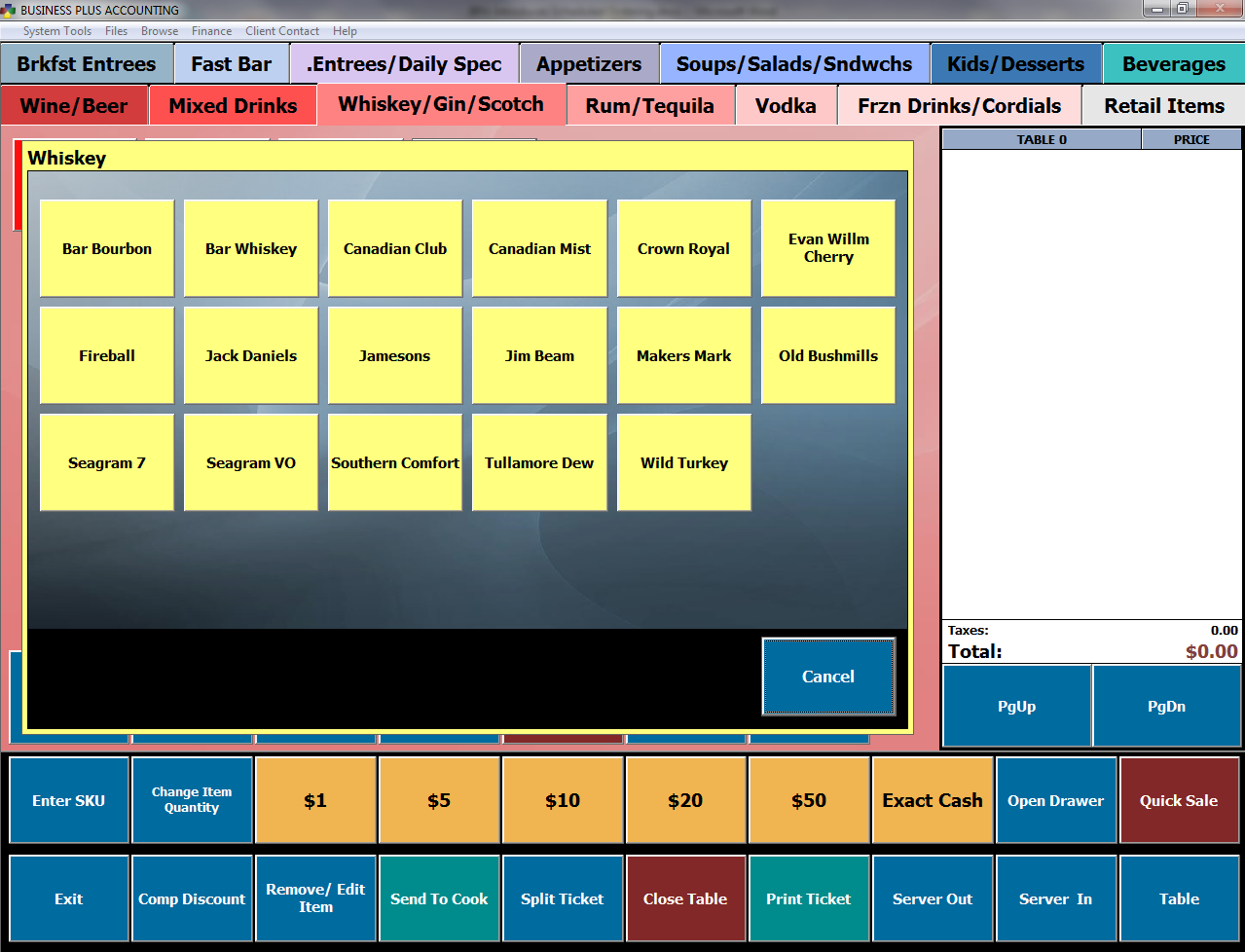
Task: Select Wild Turkey
Action: [684, 462]
